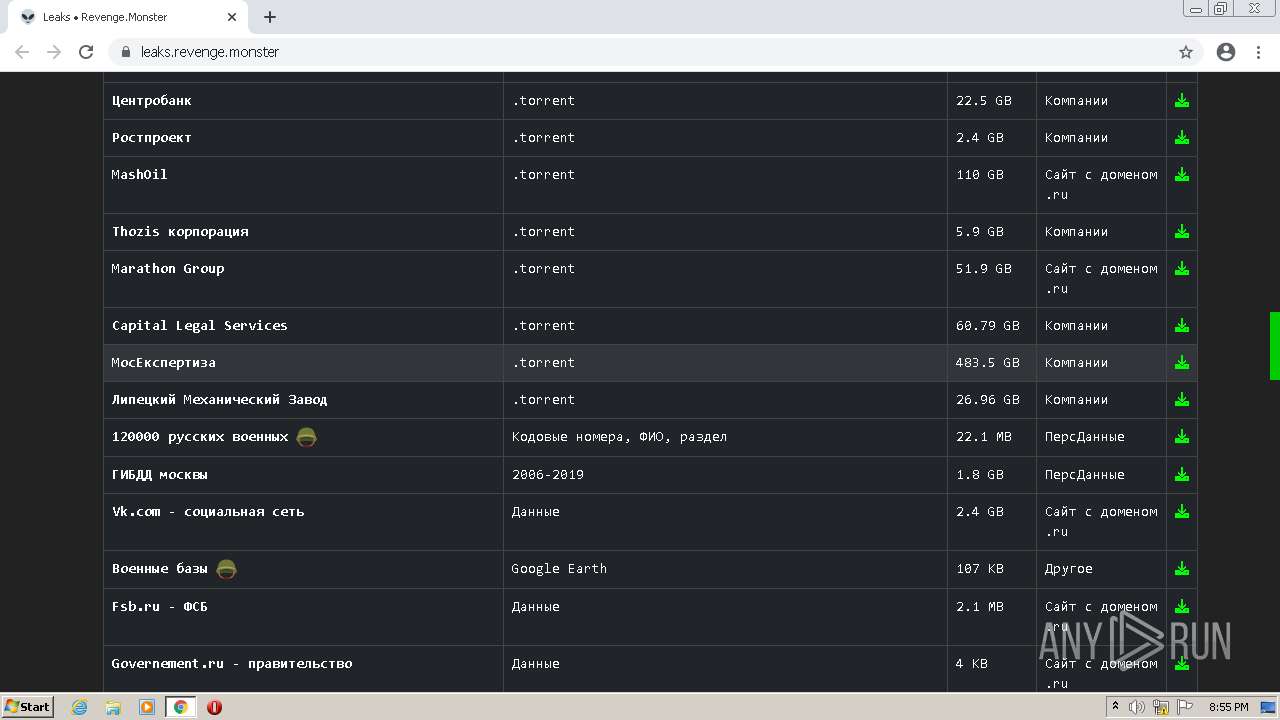
Task: Click the 107 KB size cell
Action: click(992, 569)
